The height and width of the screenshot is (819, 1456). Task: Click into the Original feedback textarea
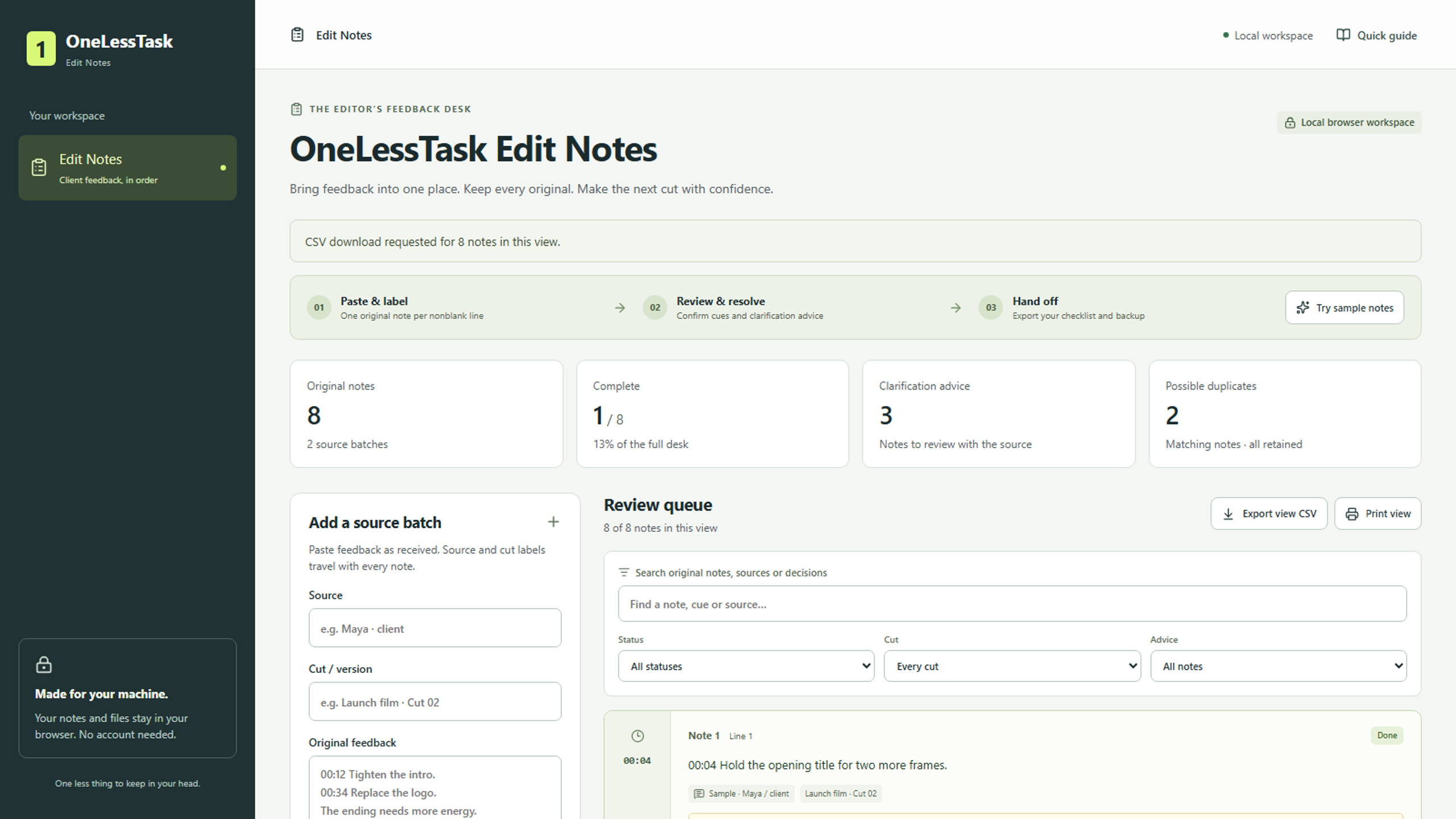pyautogui.click(x=435, y=788)
